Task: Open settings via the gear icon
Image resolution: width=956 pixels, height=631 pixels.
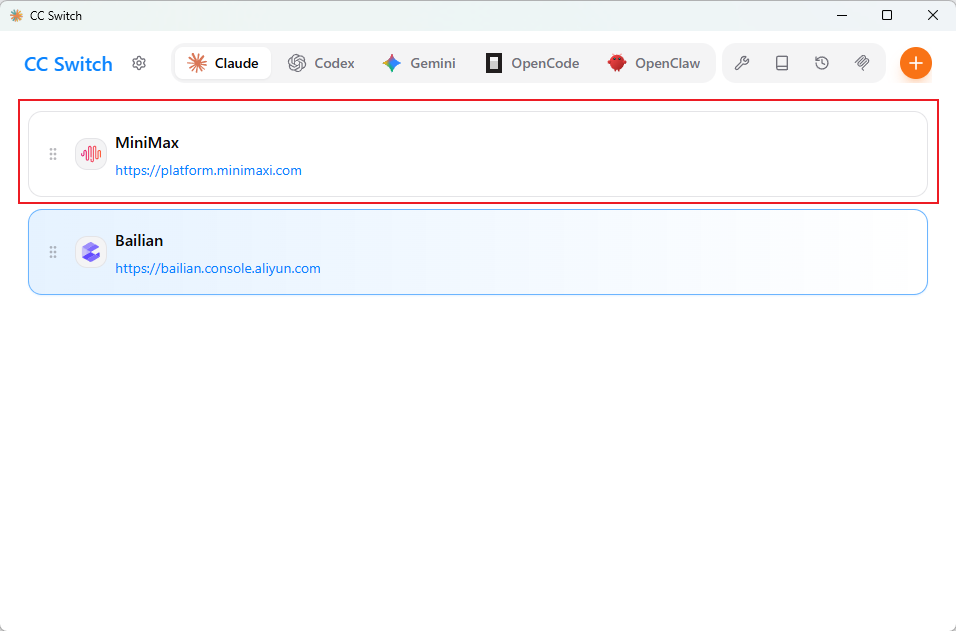Action: [x=139, y=63]
